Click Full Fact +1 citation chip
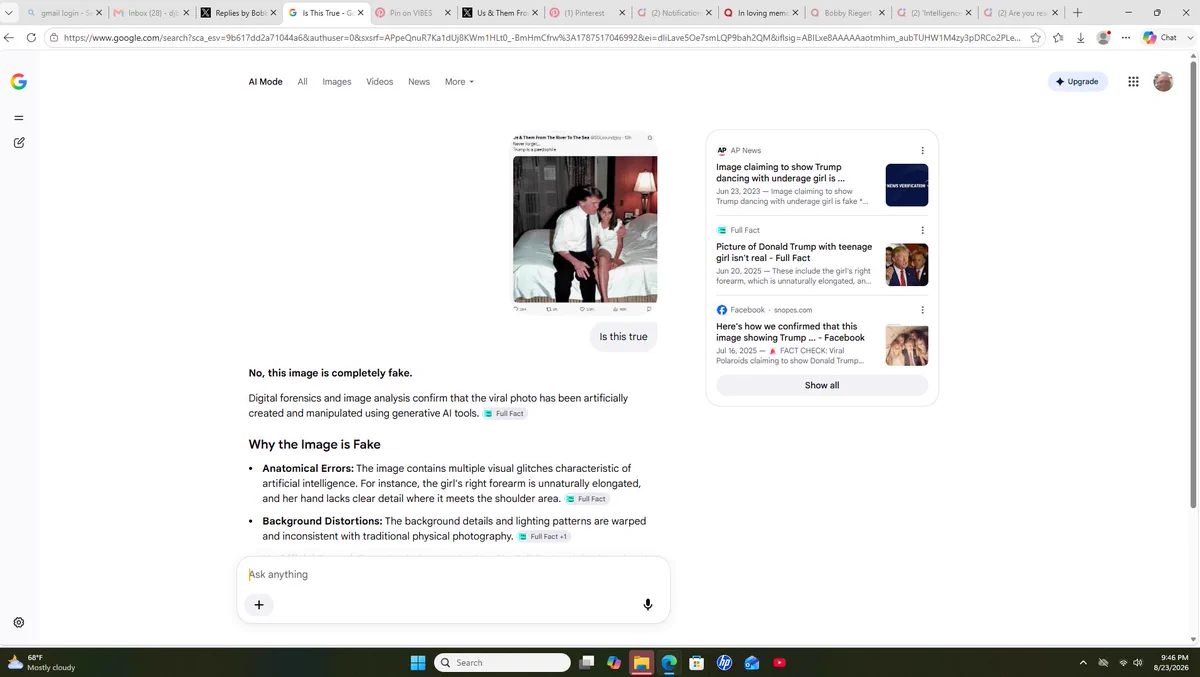 (x=544, y=536)
